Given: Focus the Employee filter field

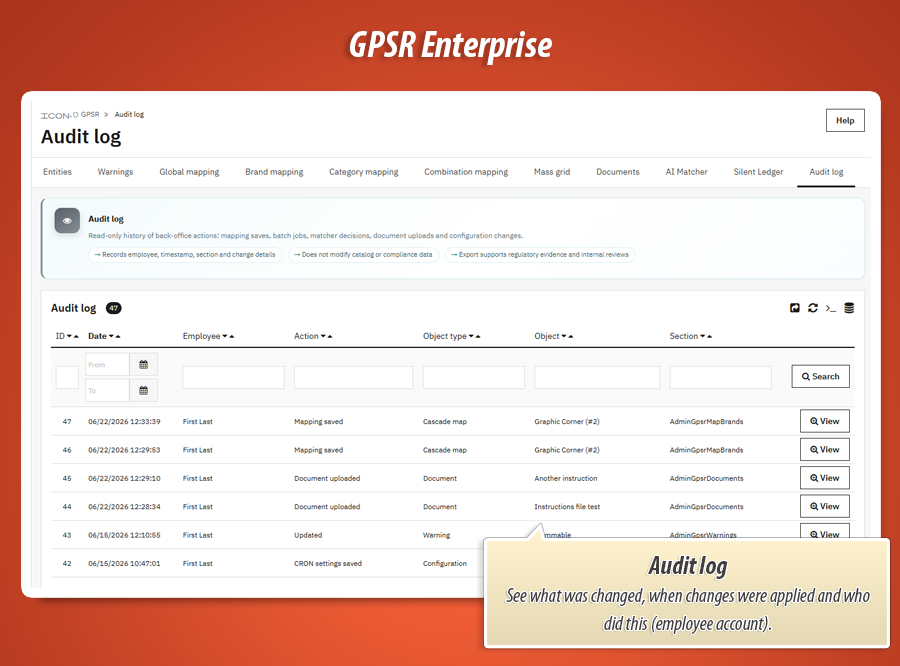Looking at the screenshot, I should (233, 378).
